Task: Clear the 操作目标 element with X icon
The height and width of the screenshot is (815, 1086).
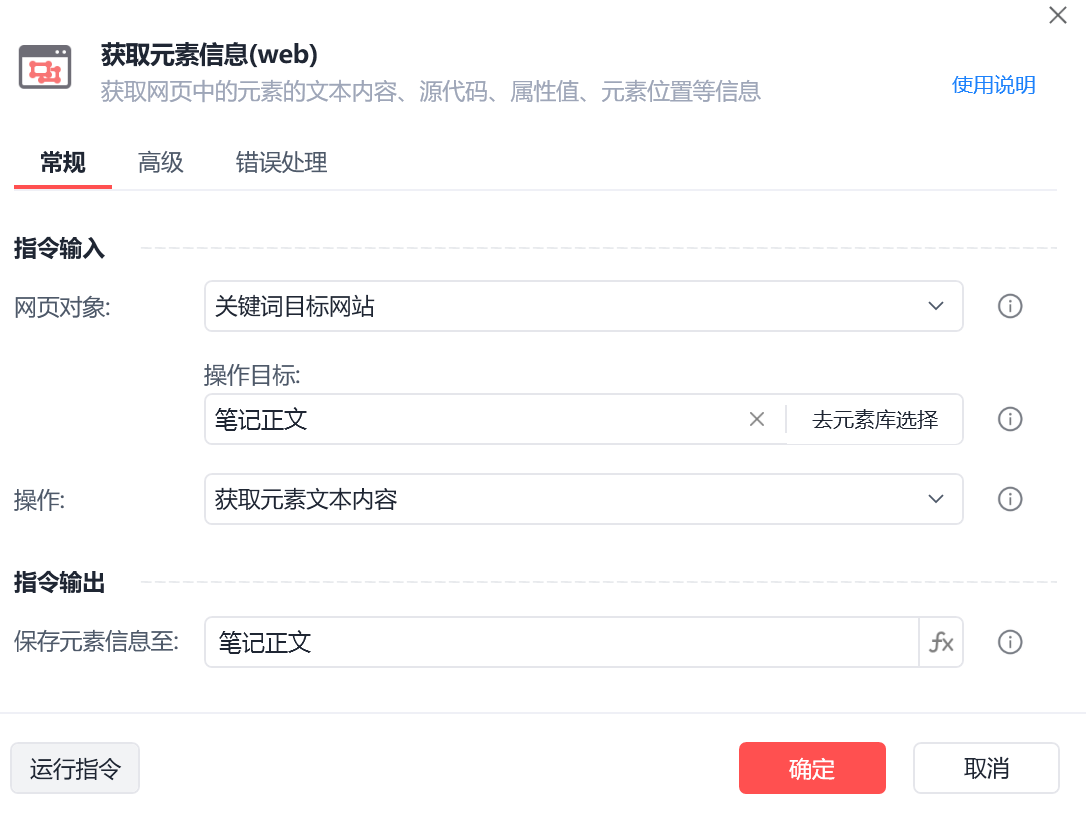Action: point(757,419)
